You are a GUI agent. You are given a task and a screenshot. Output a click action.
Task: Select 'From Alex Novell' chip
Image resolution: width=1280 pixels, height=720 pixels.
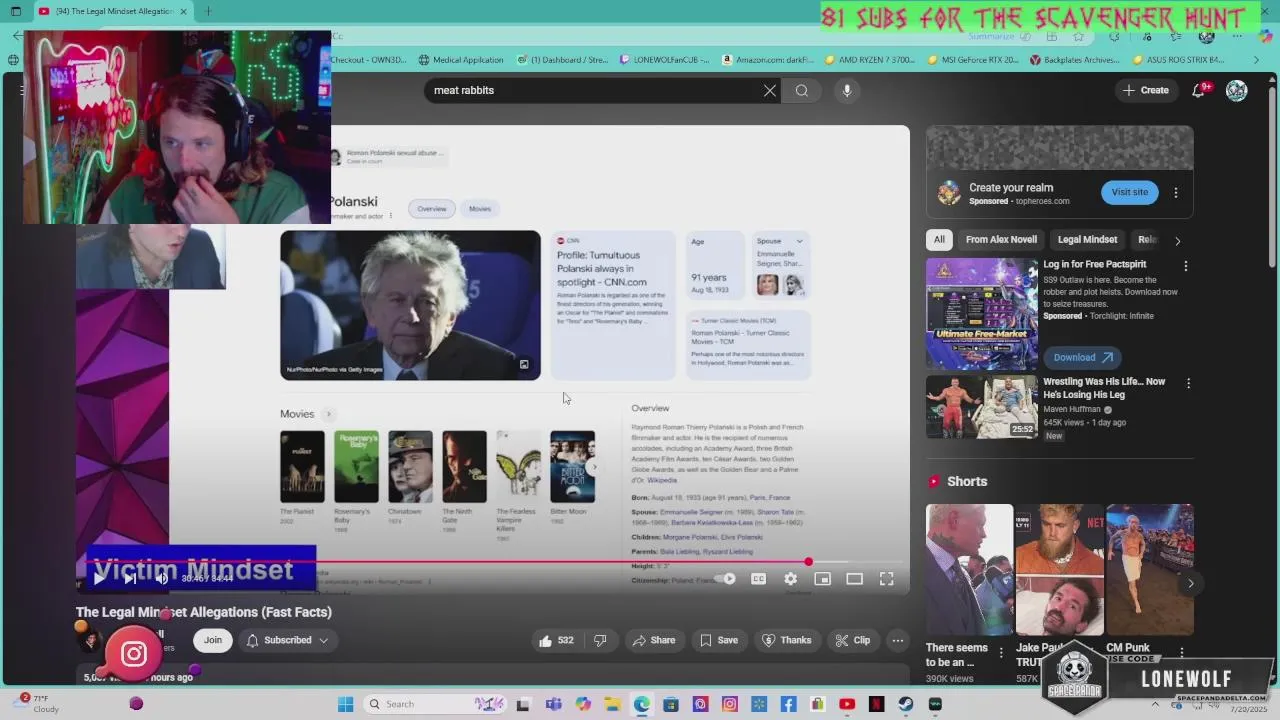click(x=1001, y=240)
